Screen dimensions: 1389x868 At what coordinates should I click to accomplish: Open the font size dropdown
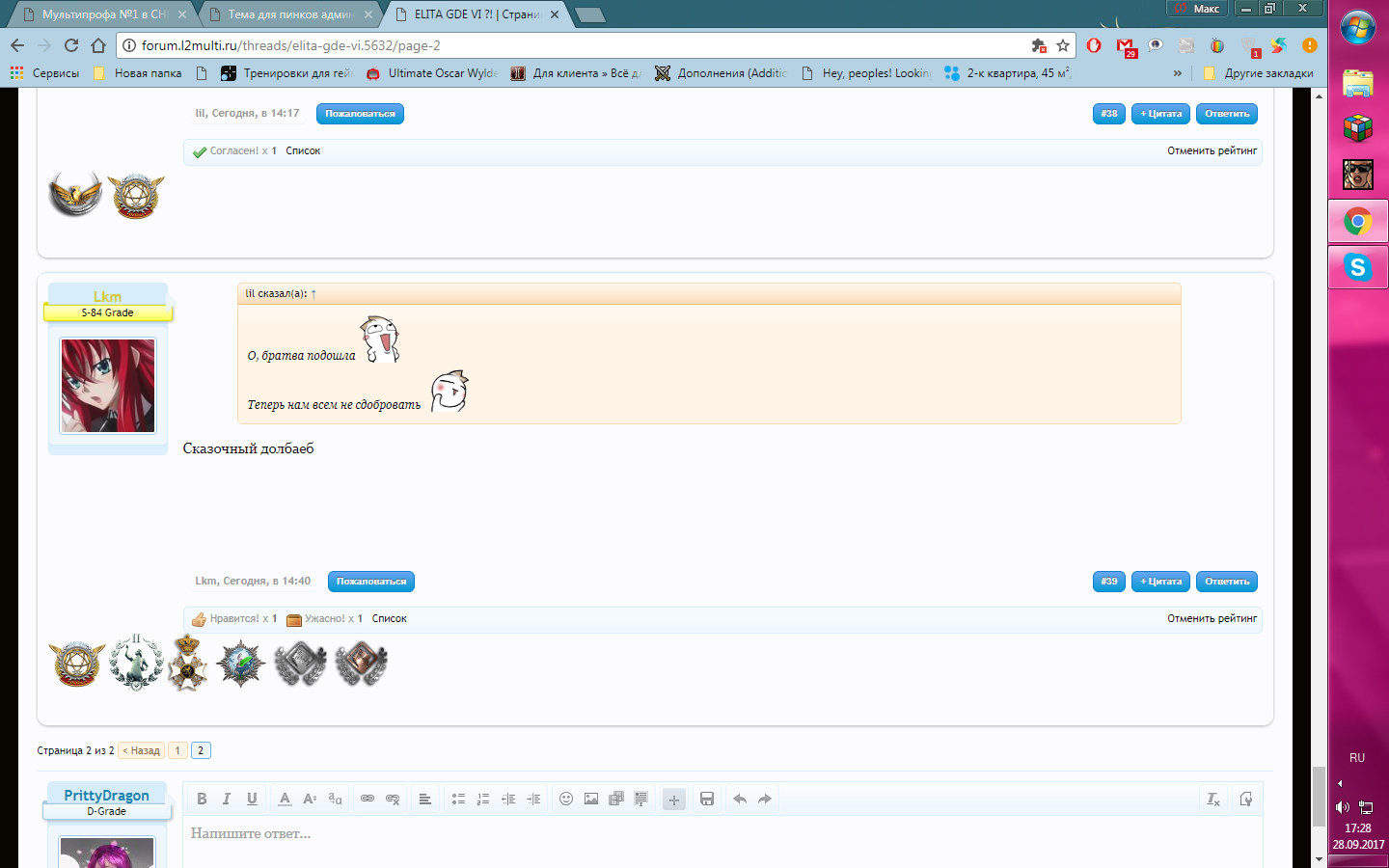tap(310, 799)
